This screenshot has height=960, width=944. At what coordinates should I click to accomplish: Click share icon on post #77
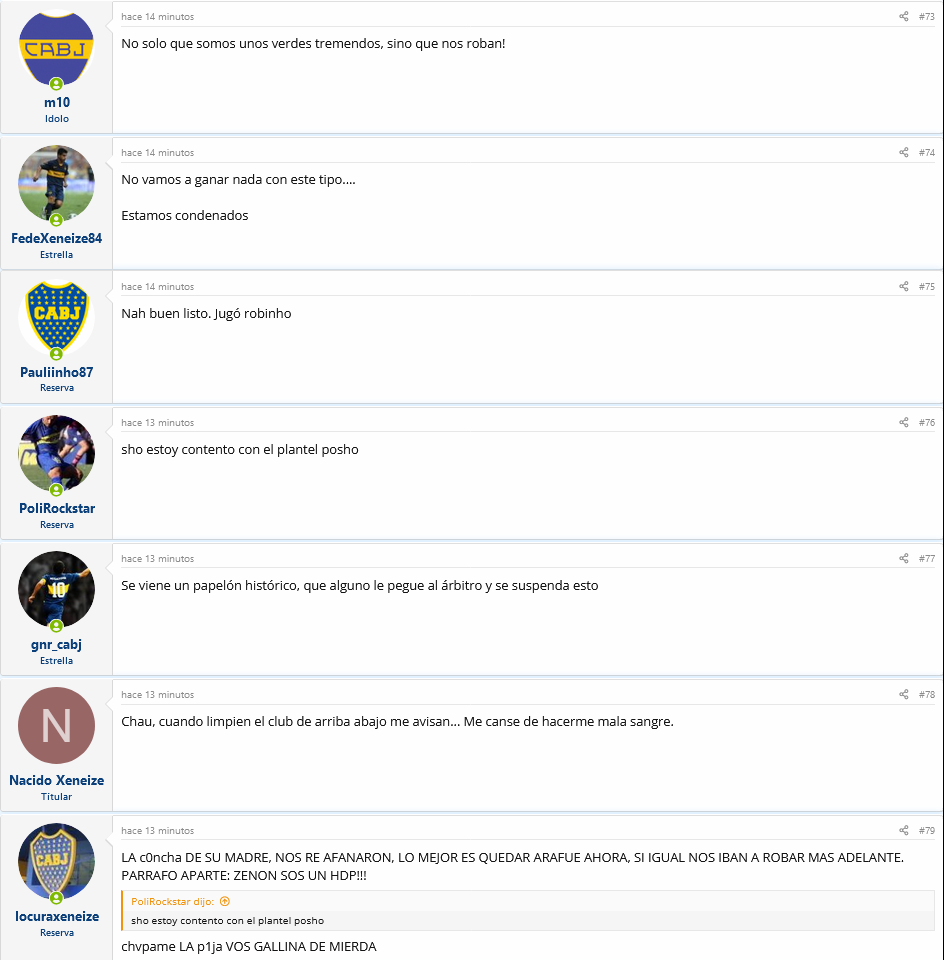[903, 558]
